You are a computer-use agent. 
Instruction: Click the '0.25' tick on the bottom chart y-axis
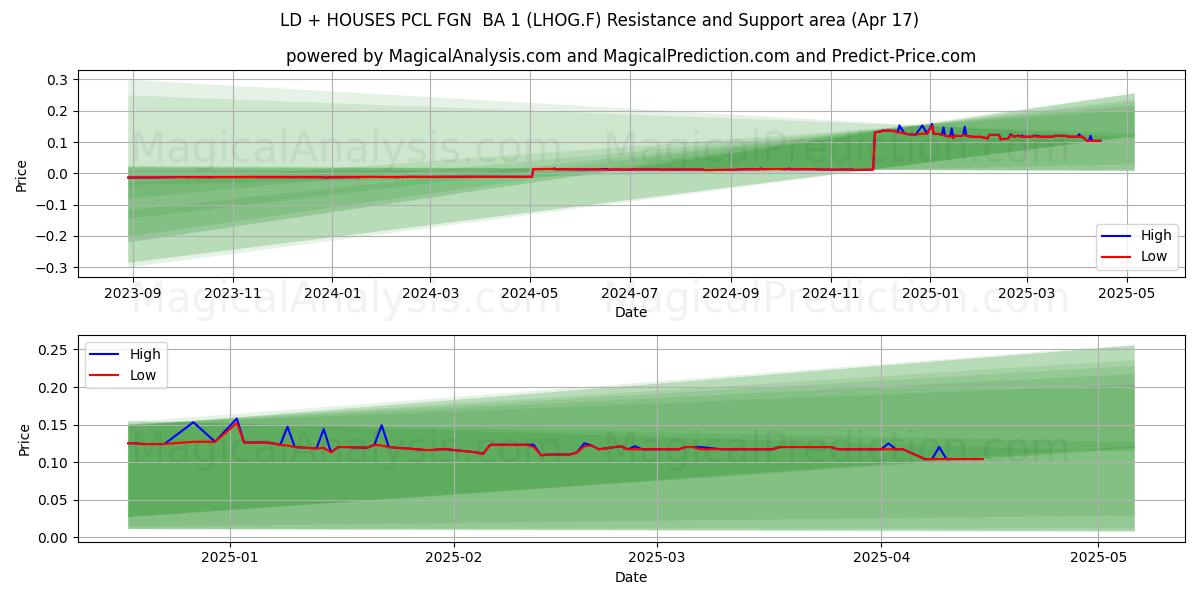(54, 350)
